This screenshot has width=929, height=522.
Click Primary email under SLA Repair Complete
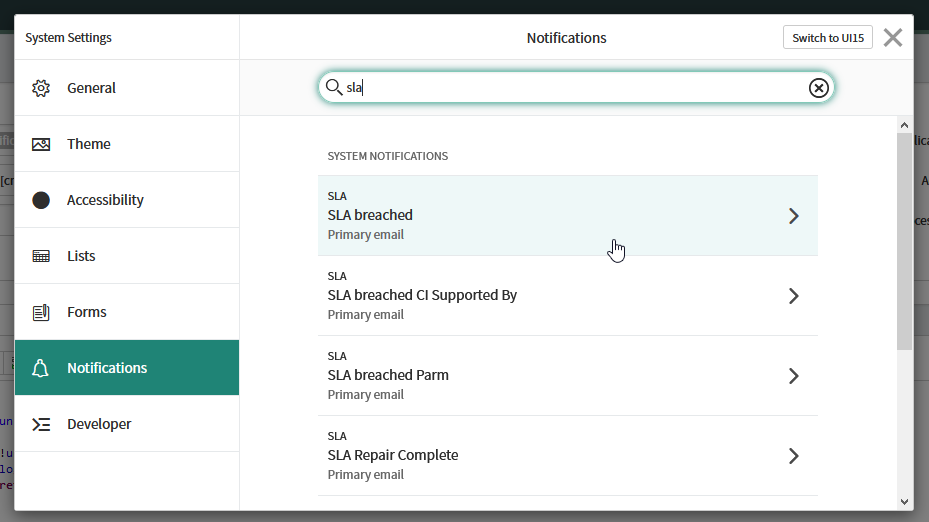(366, 475)
